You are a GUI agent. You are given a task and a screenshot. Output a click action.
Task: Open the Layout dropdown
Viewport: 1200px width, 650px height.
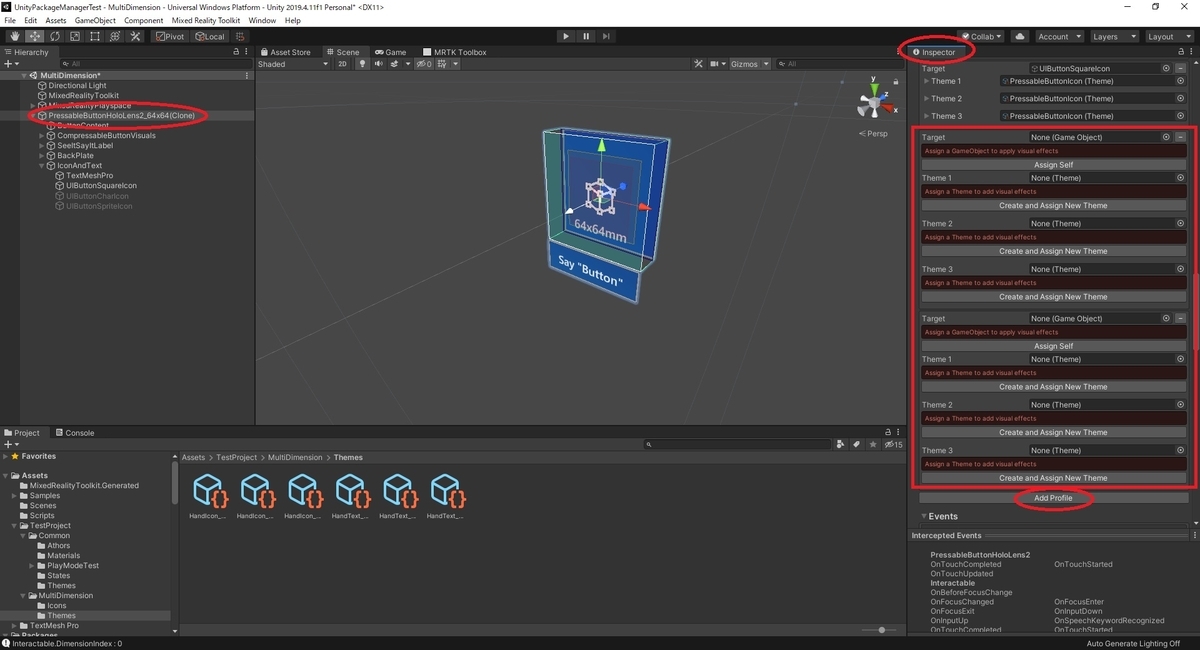(x=1168, y=37)
